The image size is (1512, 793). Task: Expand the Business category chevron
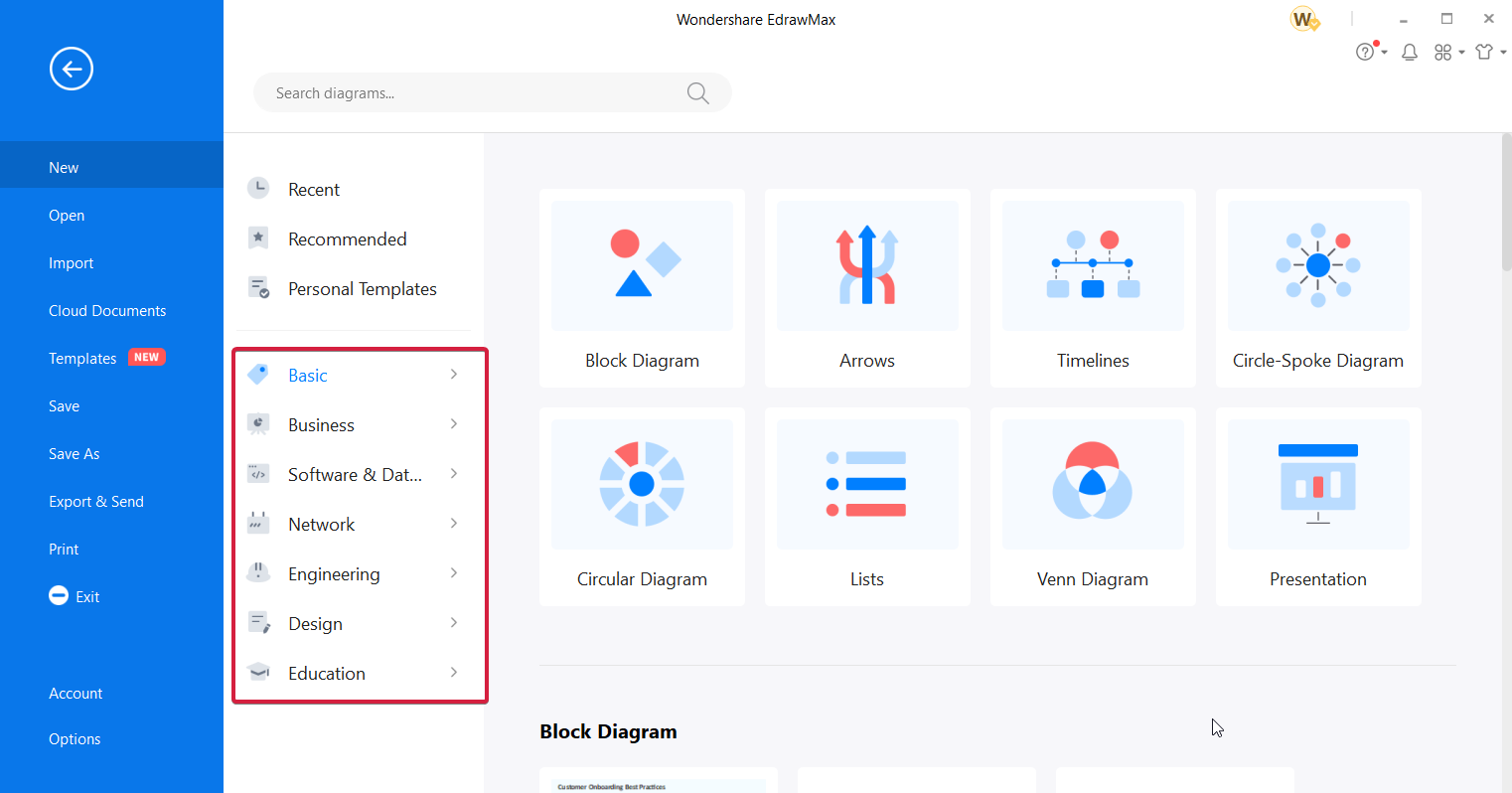click(x=454, y=424)
